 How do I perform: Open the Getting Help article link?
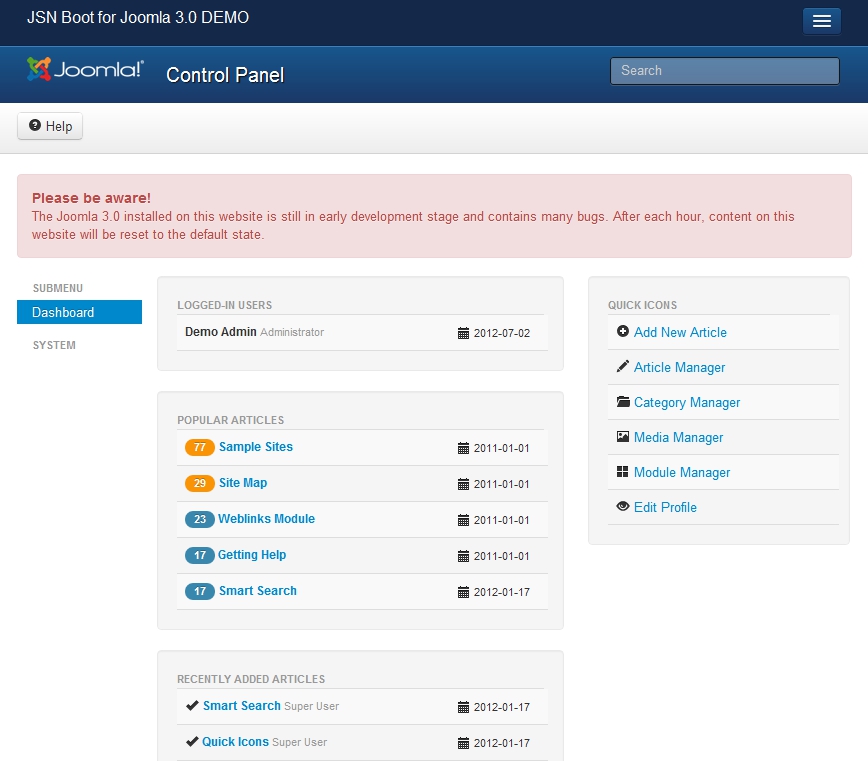(252, 555)
